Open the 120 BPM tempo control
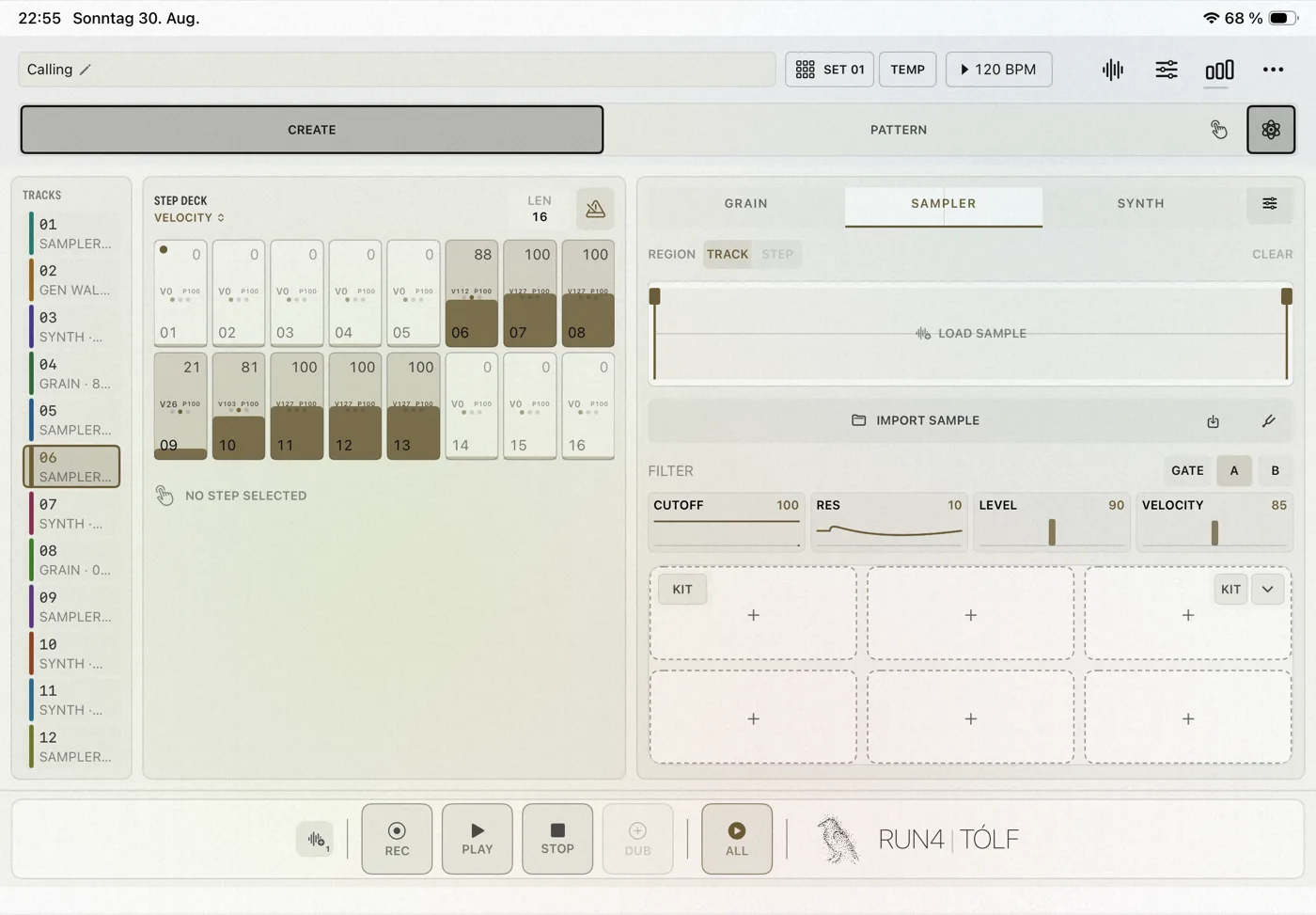 (998, 70)
